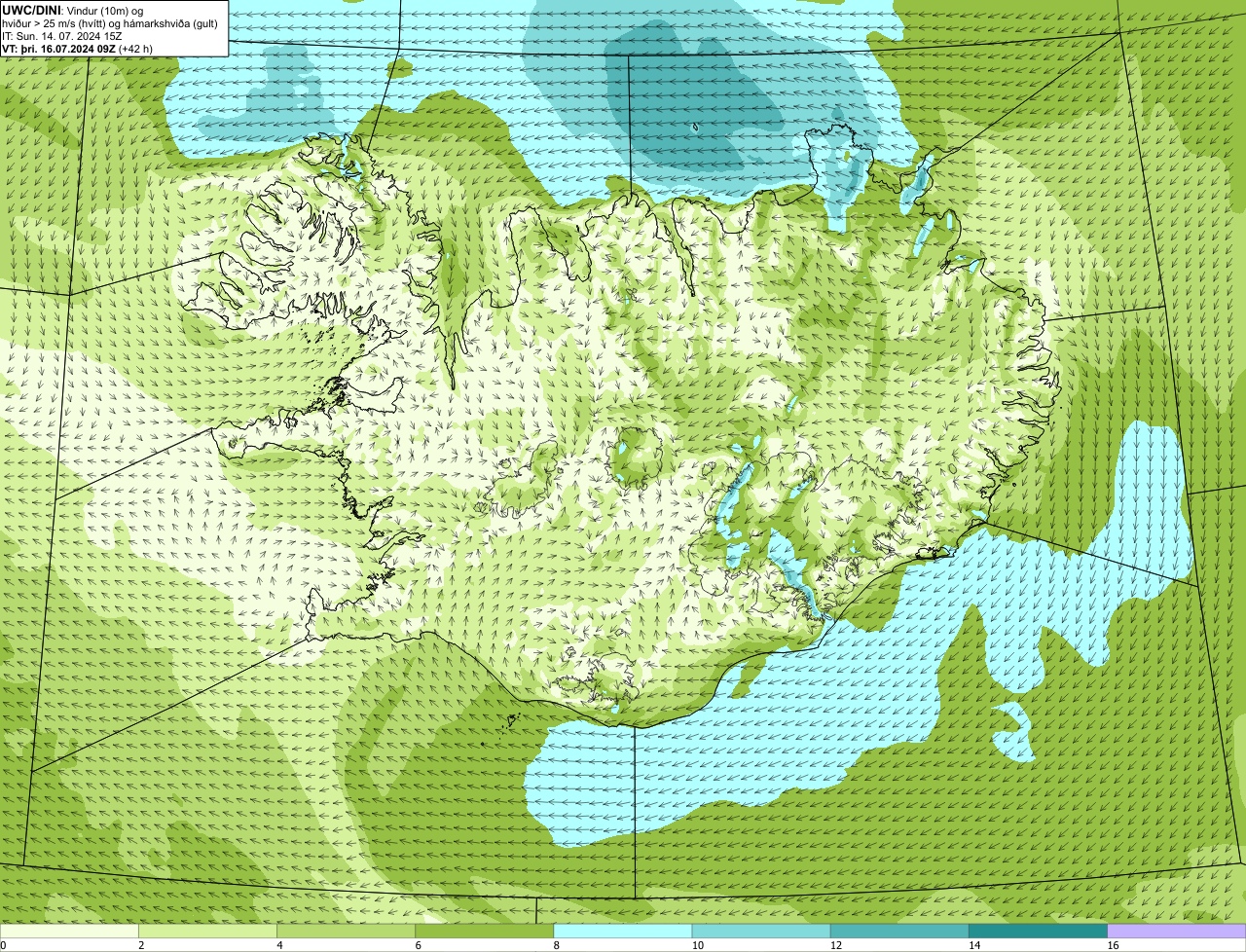Click the scale label '14'
The height and width of the screenshot is (952, 1246).
point(974,945)
